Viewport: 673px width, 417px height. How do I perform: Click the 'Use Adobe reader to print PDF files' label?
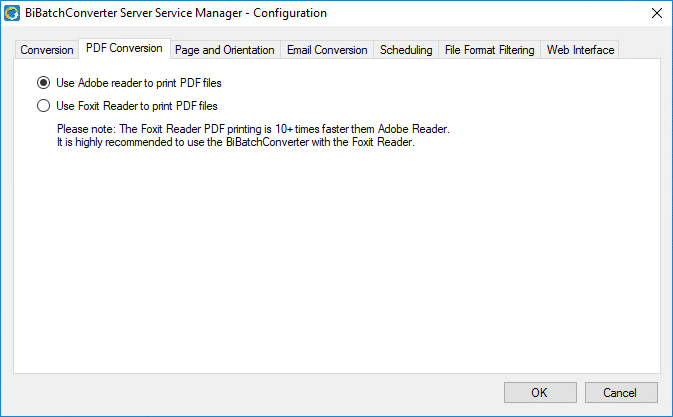coord(139,83)
